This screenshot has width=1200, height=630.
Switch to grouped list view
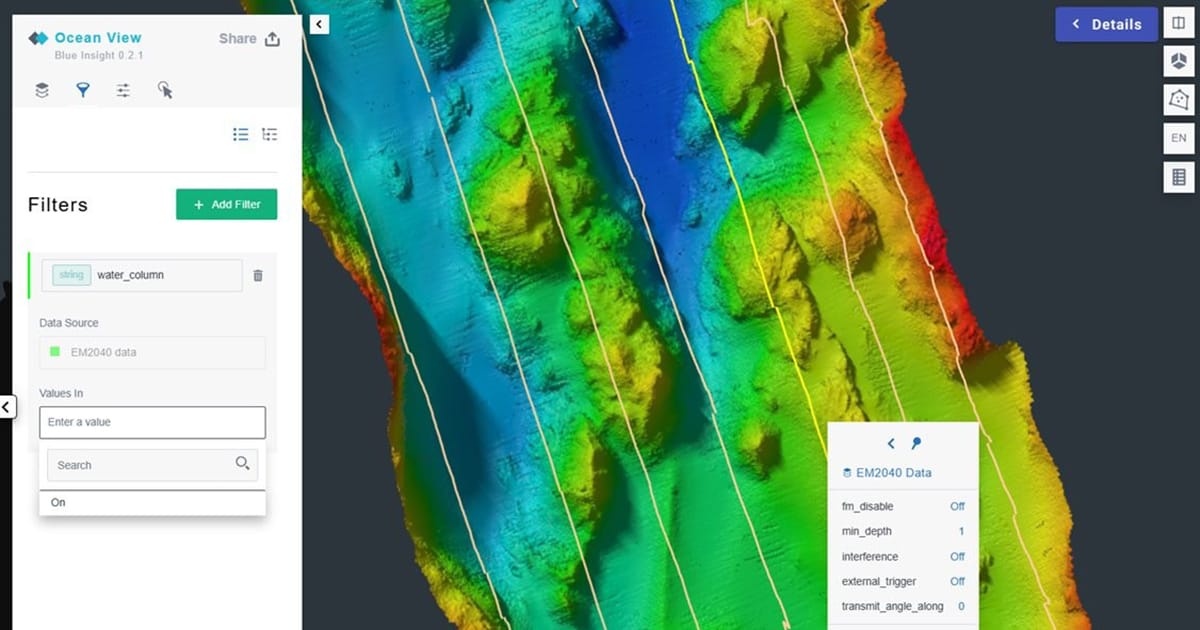(269, 134)
